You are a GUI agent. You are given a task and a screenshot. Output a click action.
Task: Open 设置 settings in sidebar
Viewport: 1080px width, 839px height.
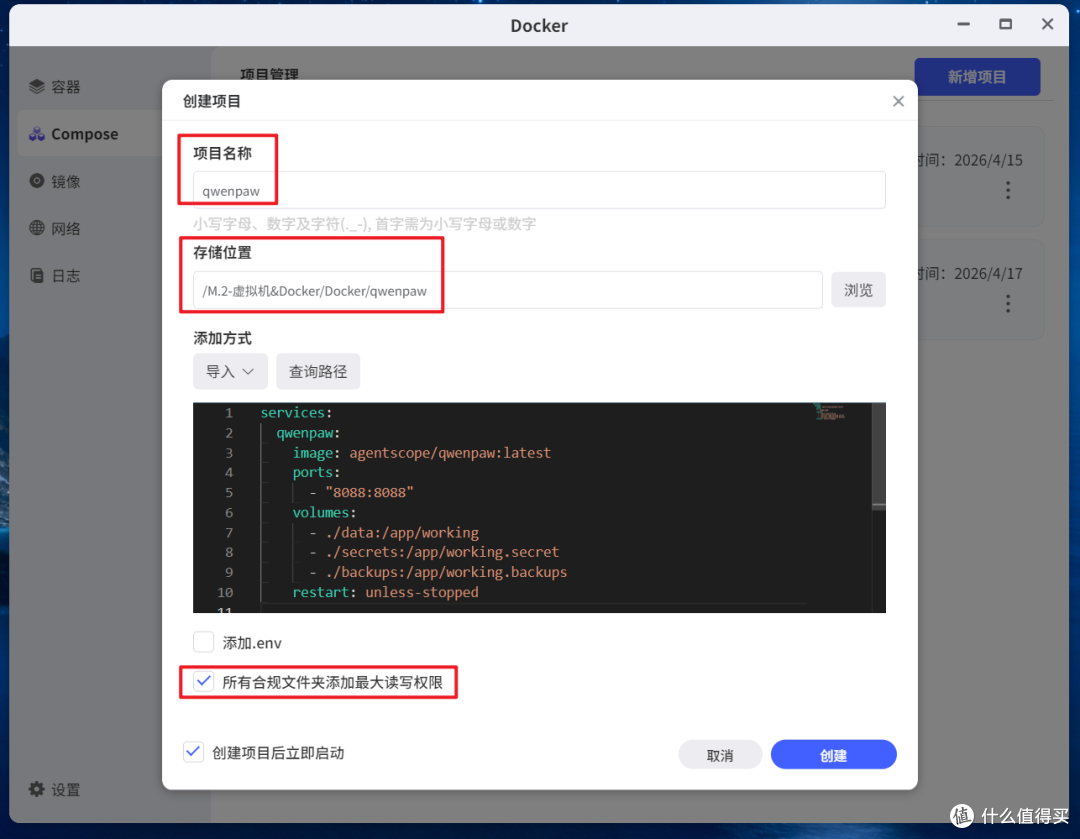click(x=55, y=789)
